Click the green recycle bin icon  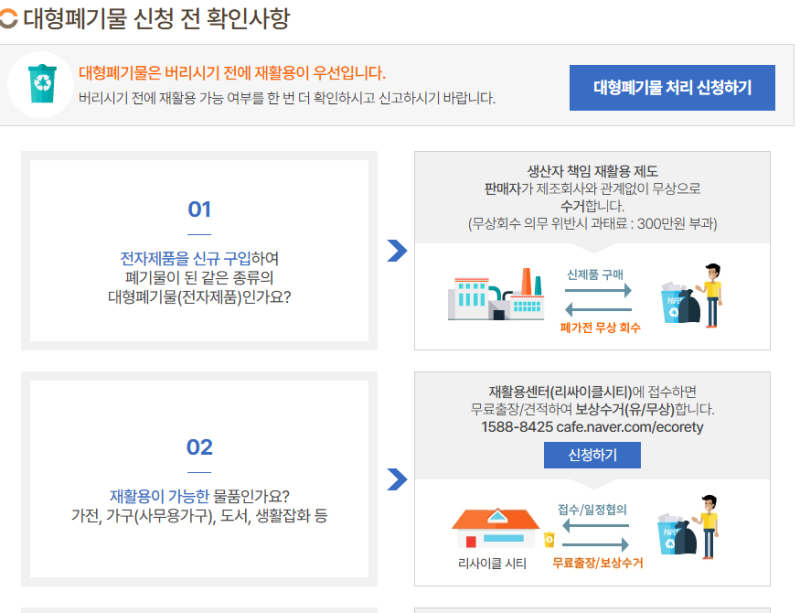point(42,84)
